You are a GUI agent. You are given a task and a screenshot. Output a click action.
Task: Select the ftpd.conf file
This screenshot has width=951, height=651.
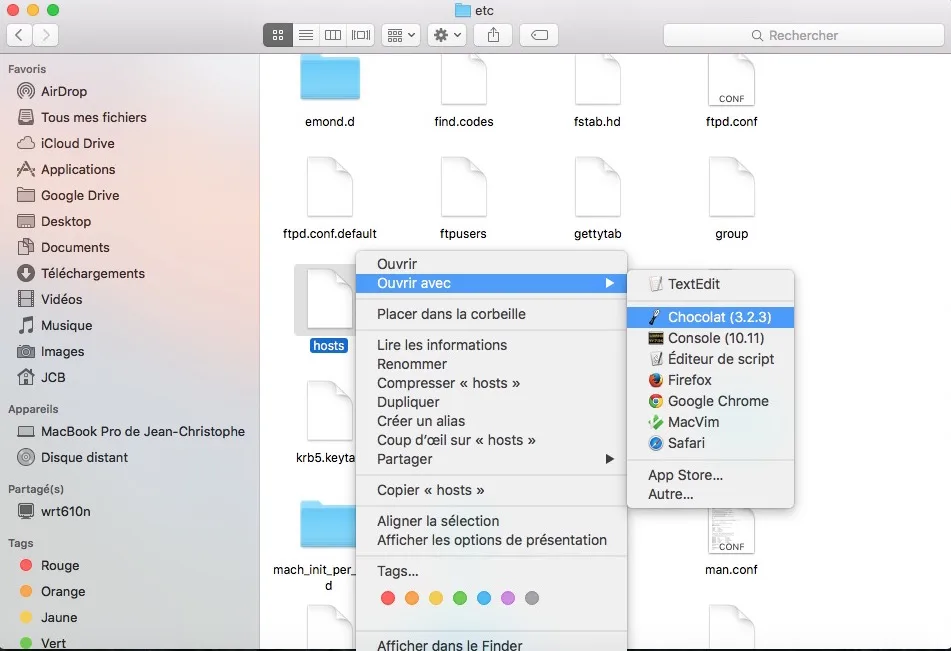tap(731, 91)
